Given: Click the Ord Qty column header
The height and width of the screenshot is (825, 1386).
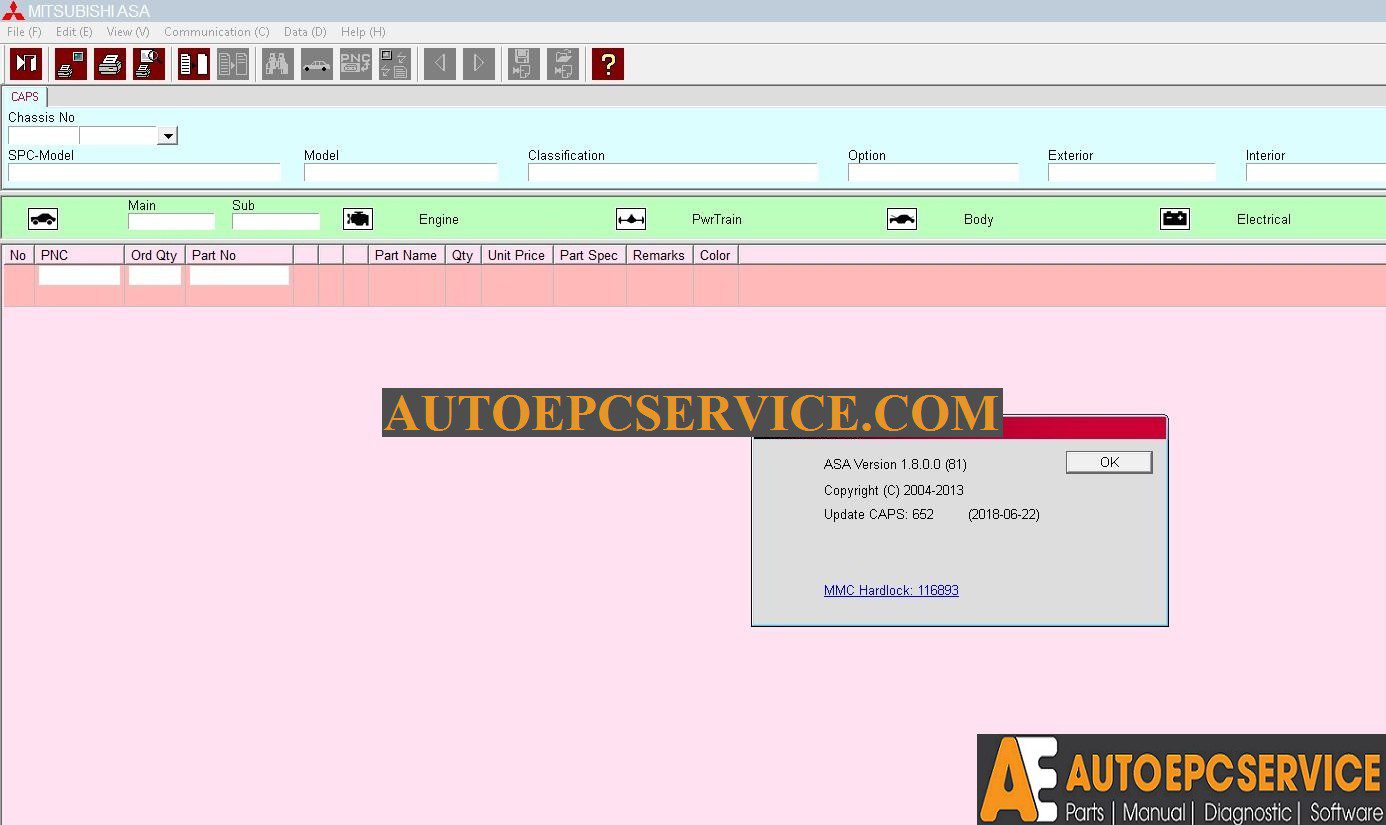Looking at the screenshot, I should [x=155, y=255].
